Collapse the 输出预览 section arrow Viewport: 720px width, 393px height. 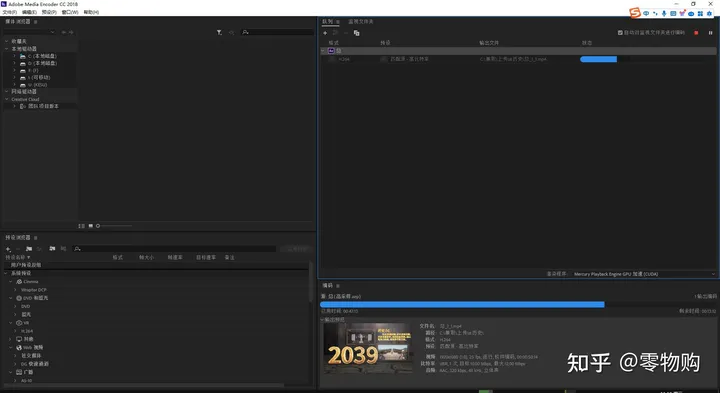pyautogui.click(x=322, y=320)
